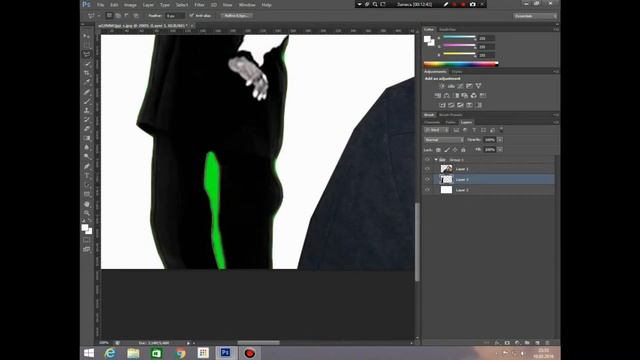Select the Move tool
This screenshot has width=640, height=360.
point(87,36)
